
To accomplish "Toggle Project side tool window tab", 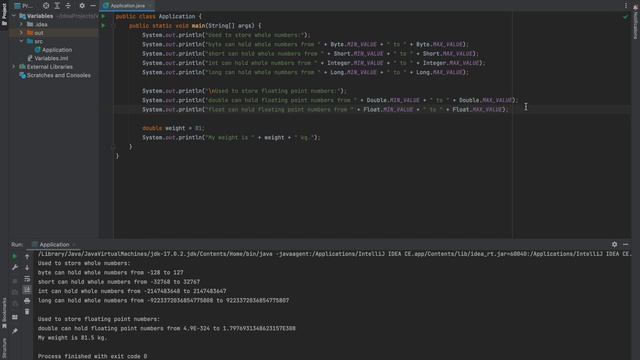I will pos(4,15).
